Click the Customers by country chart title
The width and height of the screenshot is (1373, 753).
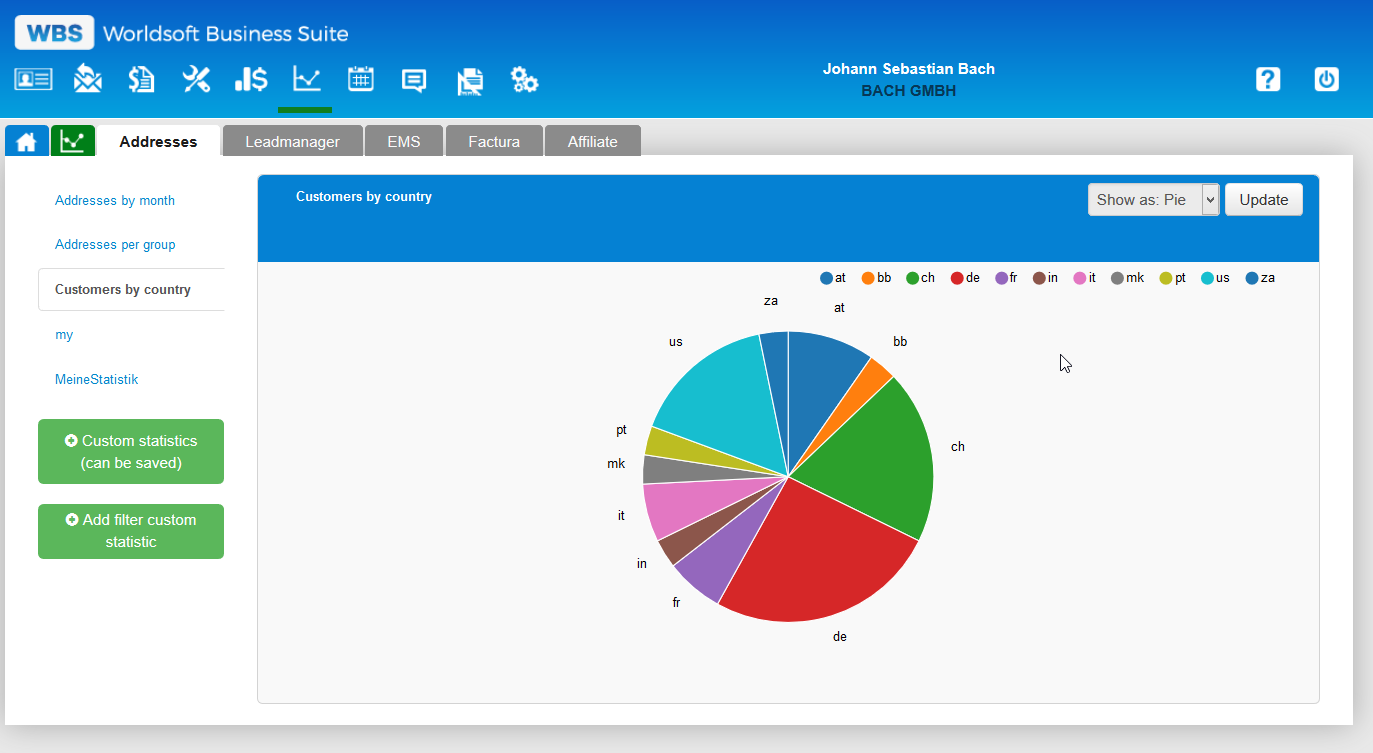pos(364,197)
